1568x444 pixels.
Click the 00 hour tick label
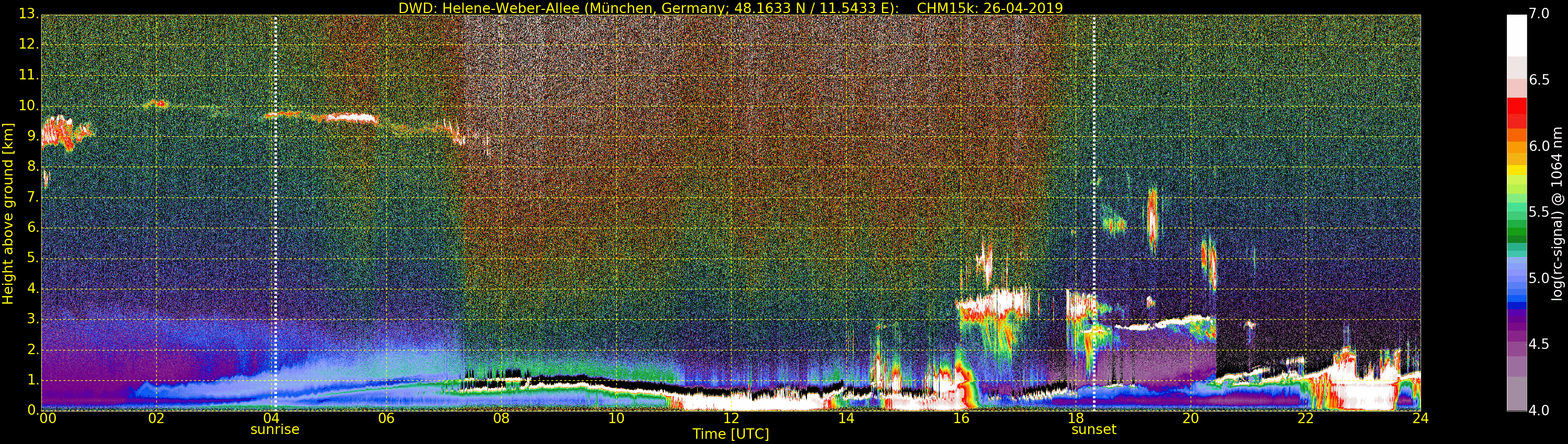point(48,418)
